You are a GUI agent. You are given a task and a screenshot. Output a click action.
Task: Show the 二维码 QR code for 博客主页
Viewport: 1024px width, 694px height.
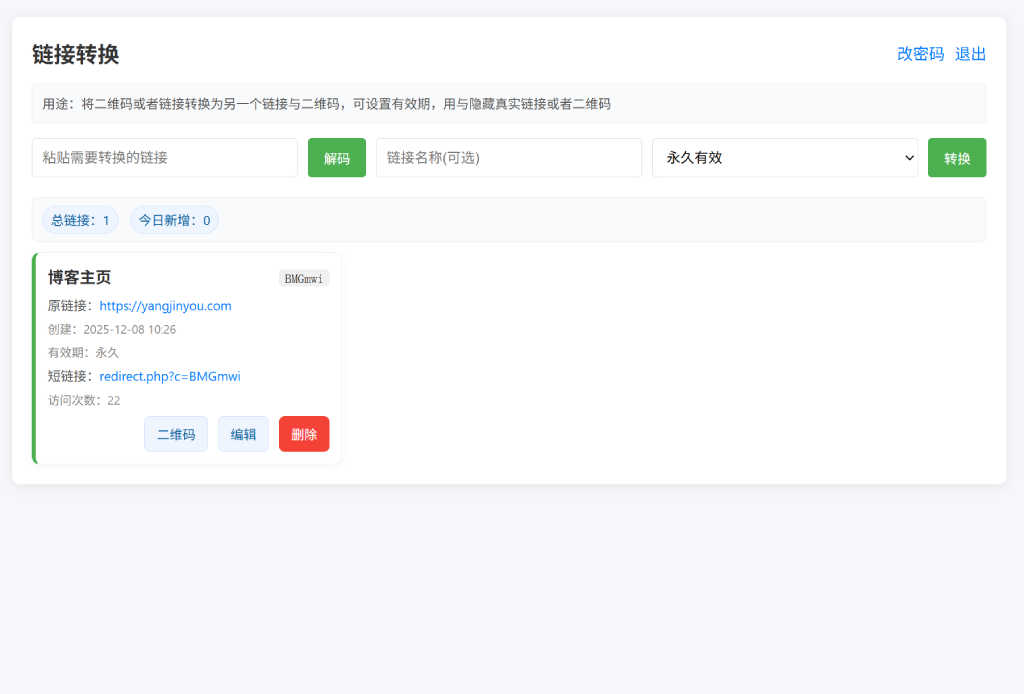tap(176, 434)
